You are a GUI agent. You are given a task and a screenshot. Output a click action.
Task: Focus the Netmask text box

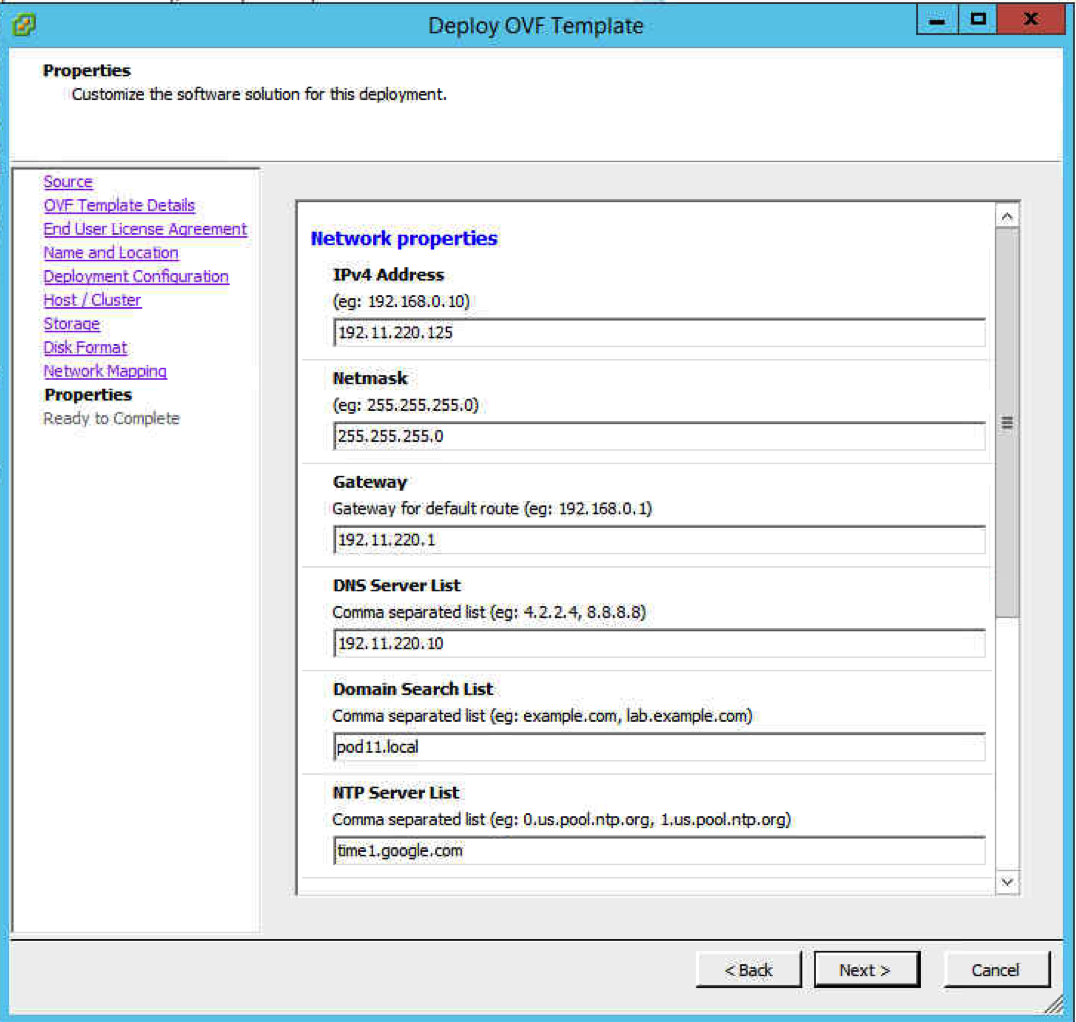click(x=659, y=437)
